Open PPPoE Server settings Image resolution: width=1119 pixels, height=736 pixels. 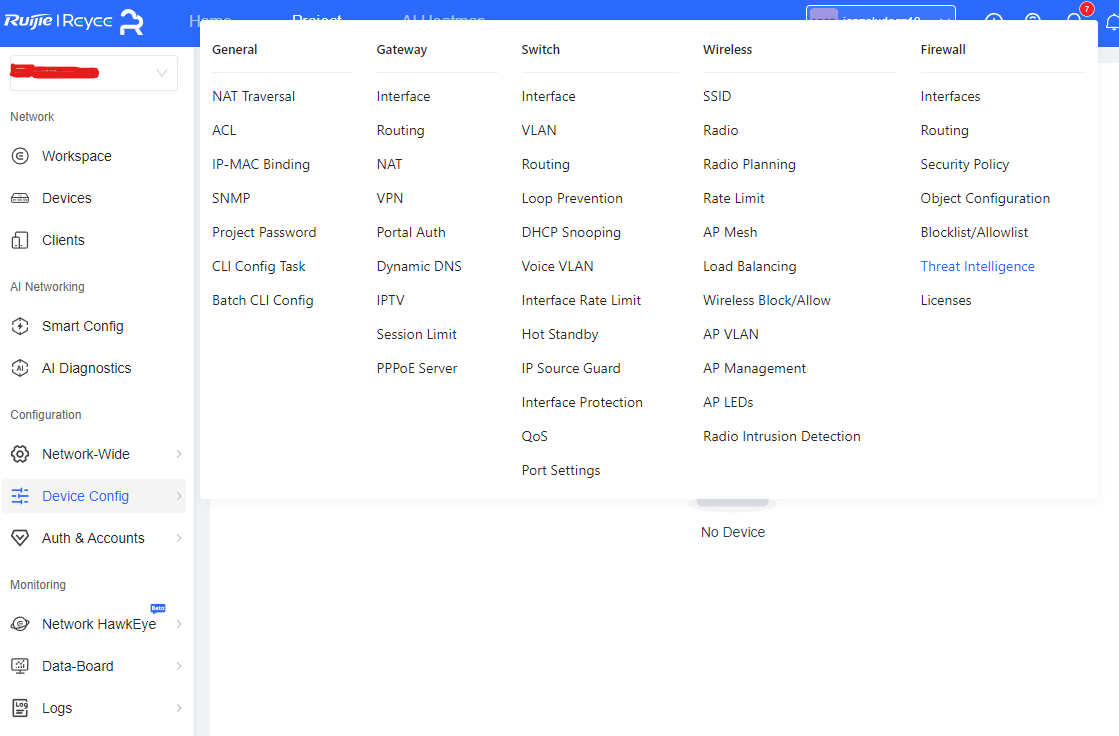(x=417, y=368)
